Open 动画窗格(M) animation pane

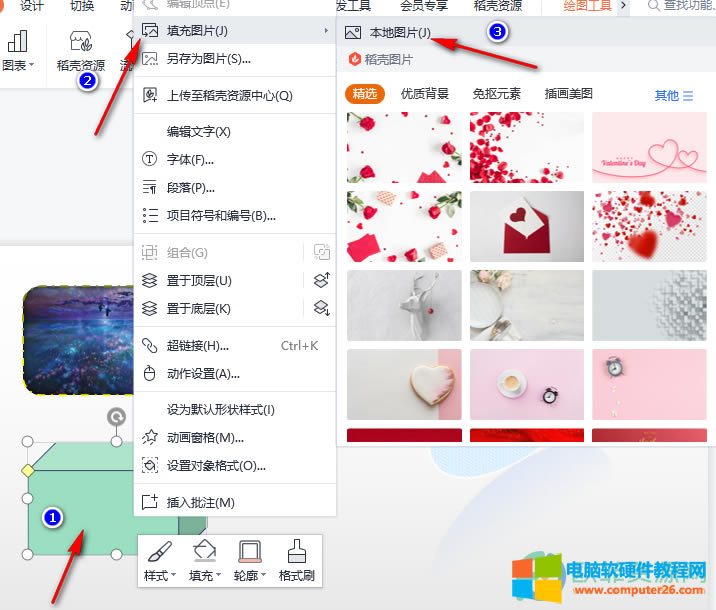235,438
